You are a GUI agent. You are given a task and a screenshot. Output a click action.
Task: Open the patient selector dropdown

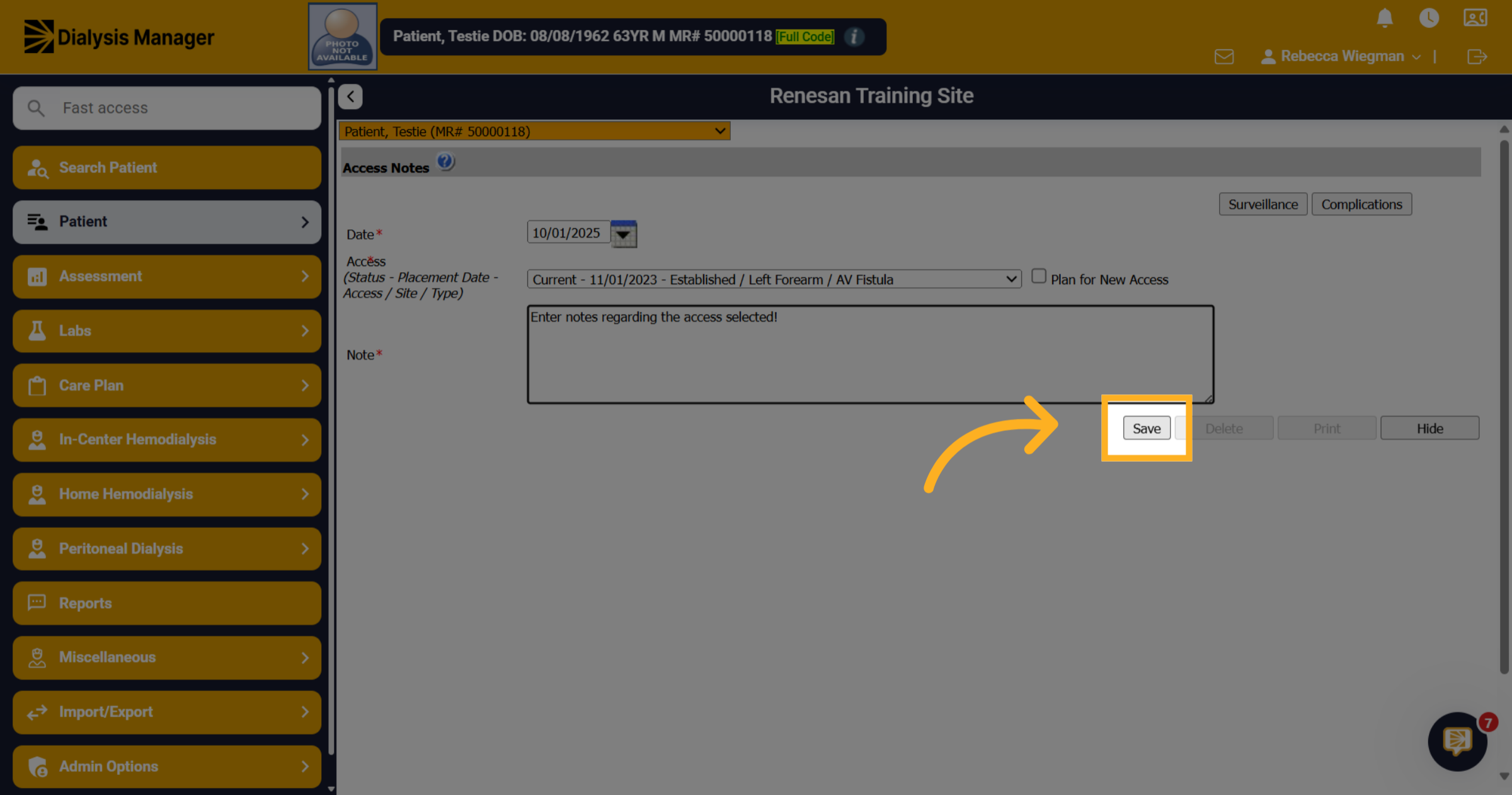(x=534, y=131)
